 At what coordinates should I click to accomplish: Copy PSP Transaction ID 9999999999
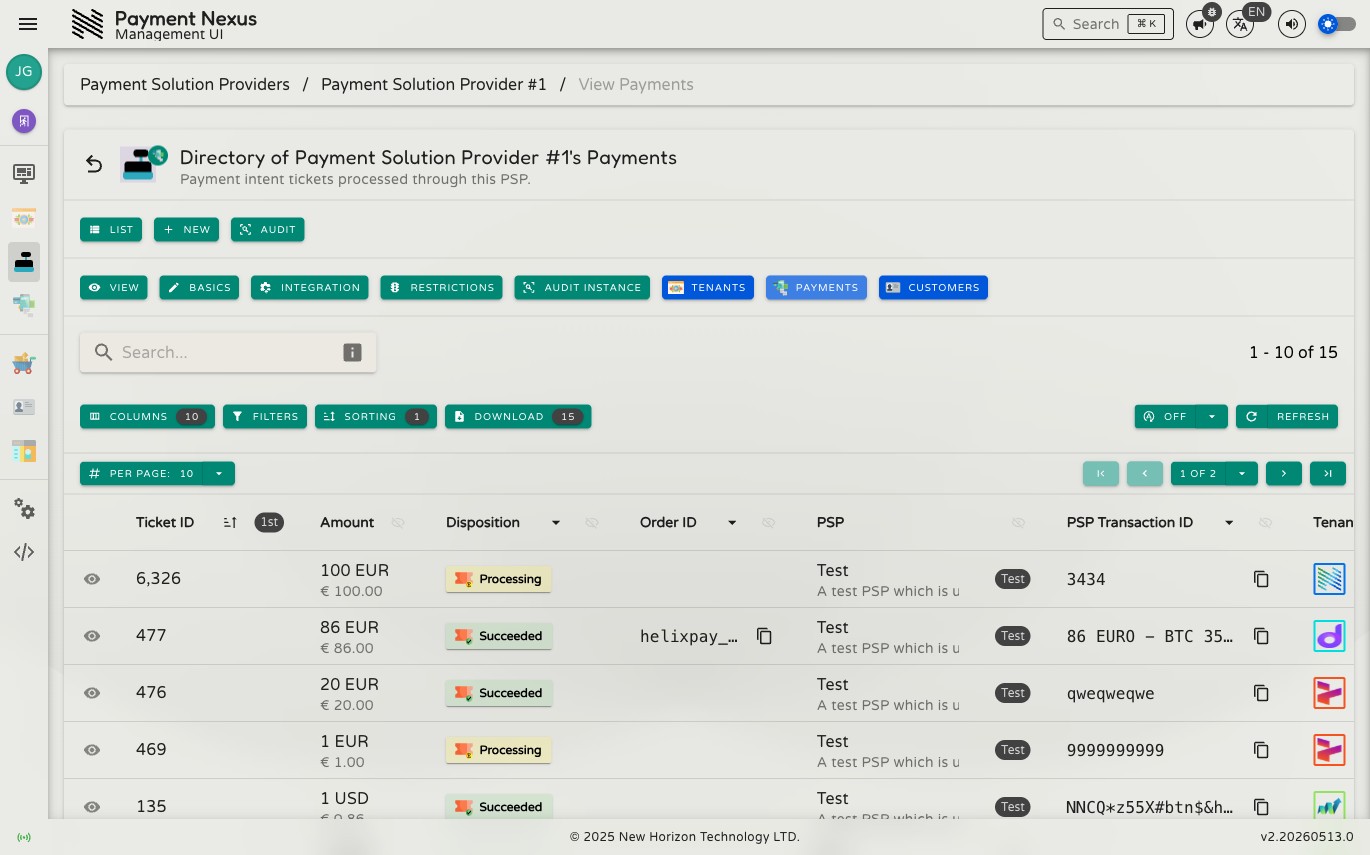pyautogui.click(x=1261, y=750)
